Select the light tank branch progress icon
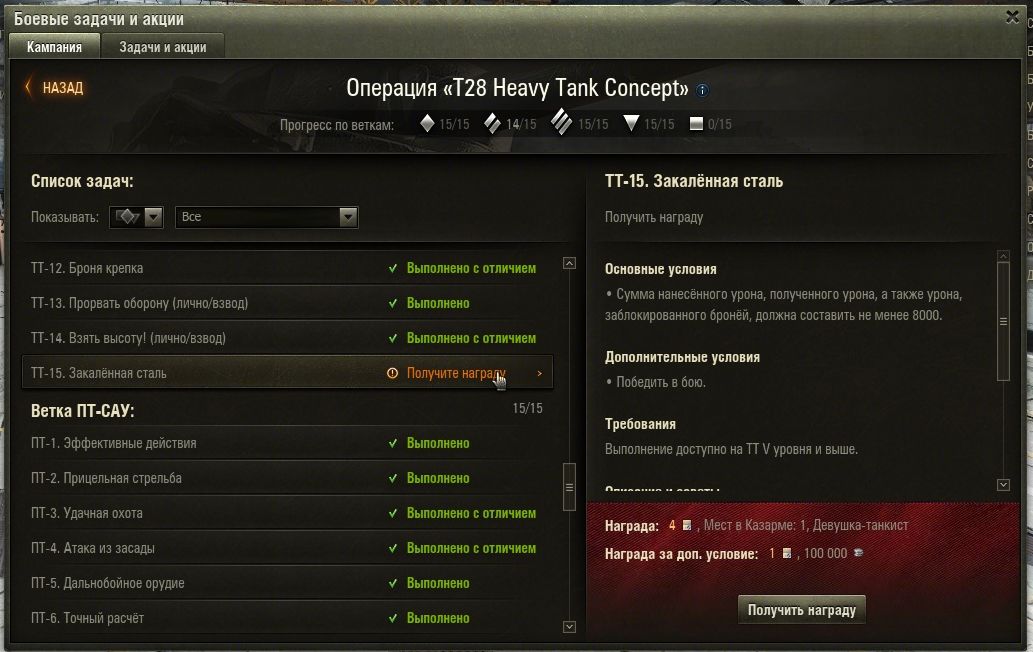This screenshot has height=652, width=1033. click(427, 123)
